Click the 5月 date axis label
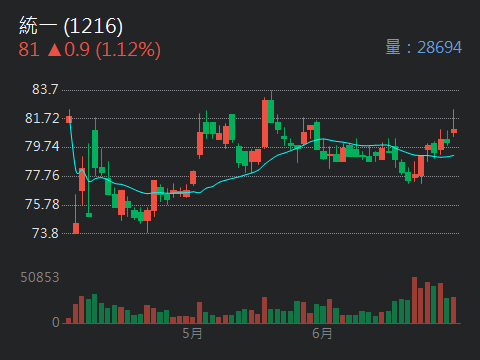The image size is (480, 360). tap(192, 333)
